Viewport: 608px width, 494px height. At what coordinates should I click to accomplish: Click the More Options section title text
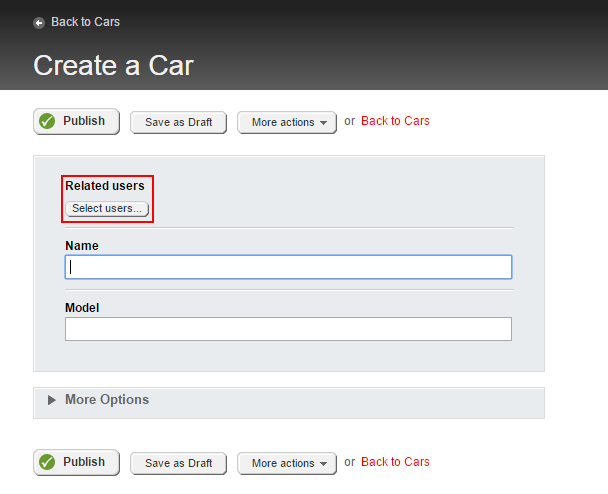coord(107,400)
